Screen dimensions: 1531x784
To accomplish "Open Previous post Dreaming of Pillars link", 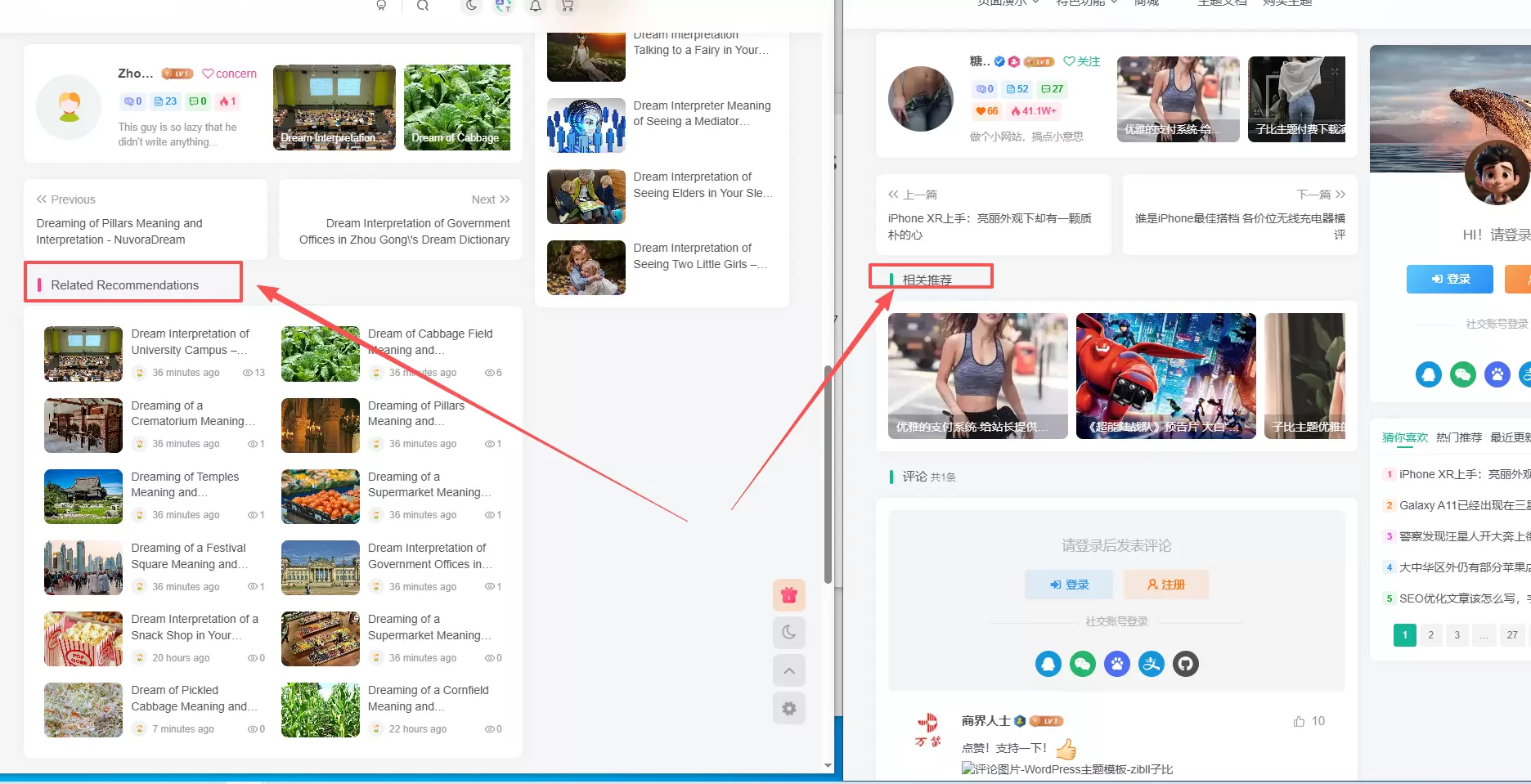I will click(119, 231).
